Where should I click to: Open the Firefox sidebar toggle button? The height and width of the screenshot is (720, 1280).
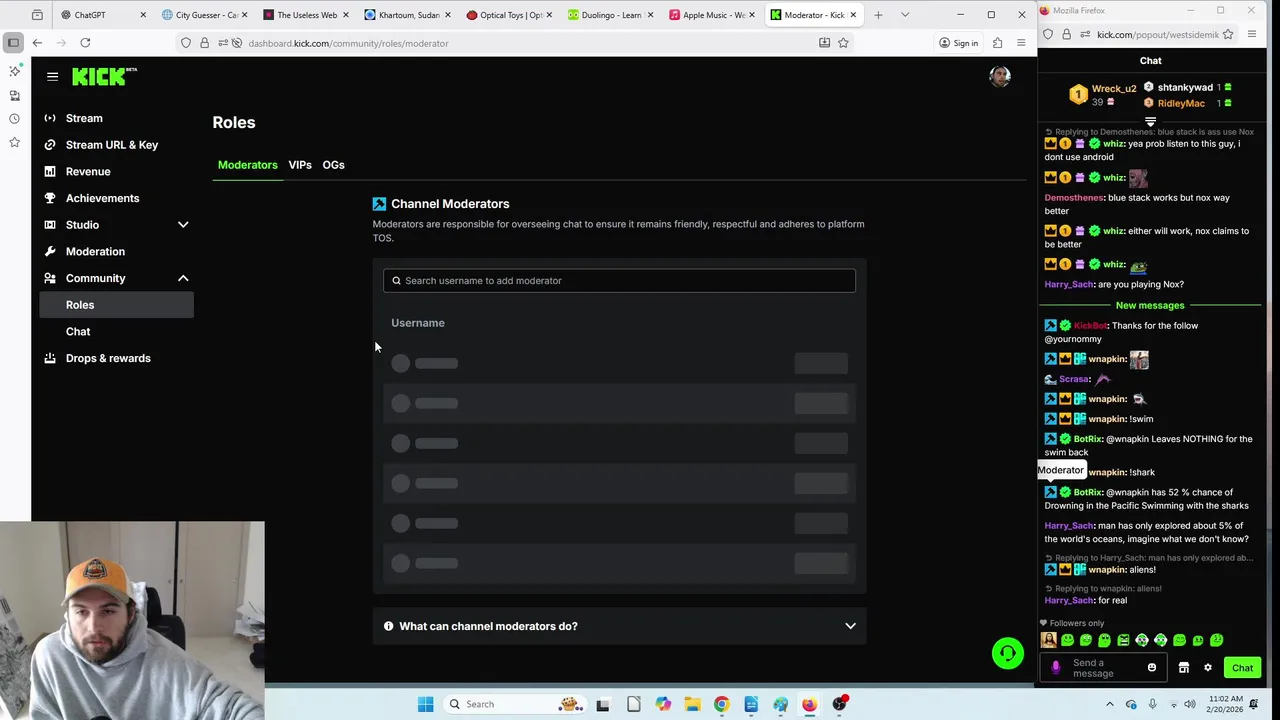pyautogui.click(x=13, y=43)
